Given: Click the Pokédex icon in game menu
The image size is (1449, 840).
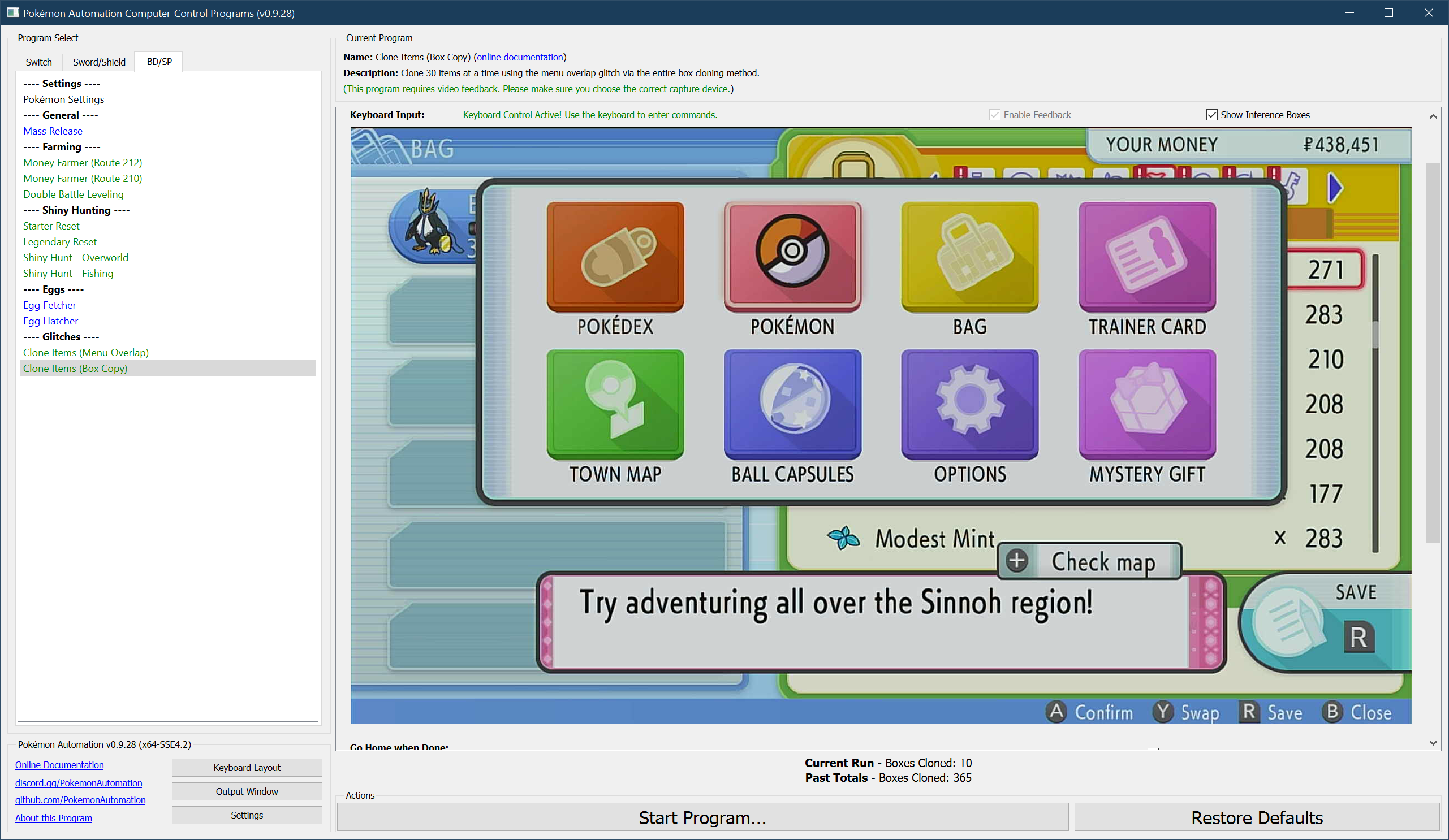Looking at the screenshot, I should 615,256.
